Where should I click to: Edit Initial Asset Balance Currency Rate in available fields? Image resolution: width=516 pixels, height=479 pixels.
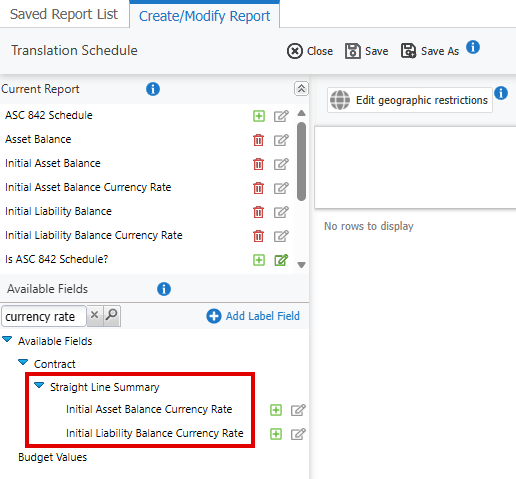(x=298, y=410)
